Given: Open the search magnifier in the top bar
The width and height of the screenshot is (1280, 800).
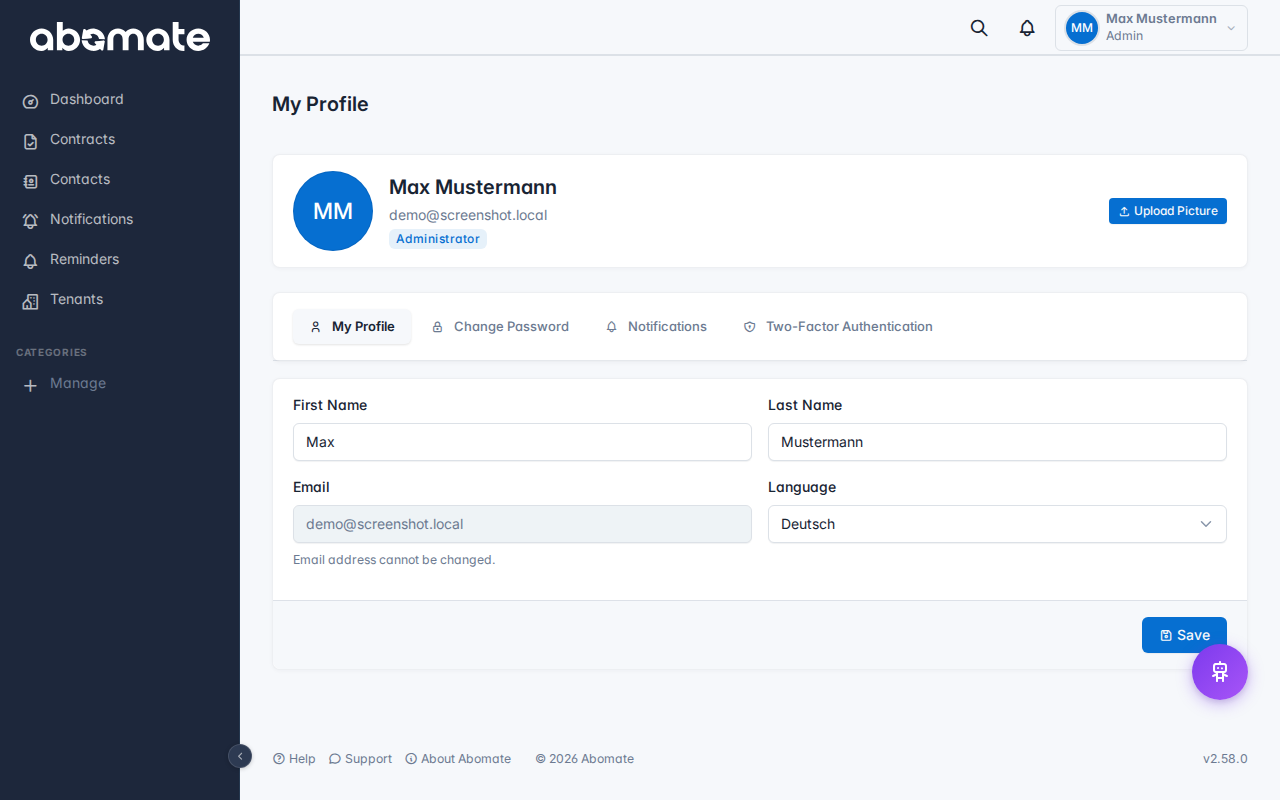Looking at the screenshot, I should tap(978, 27).
